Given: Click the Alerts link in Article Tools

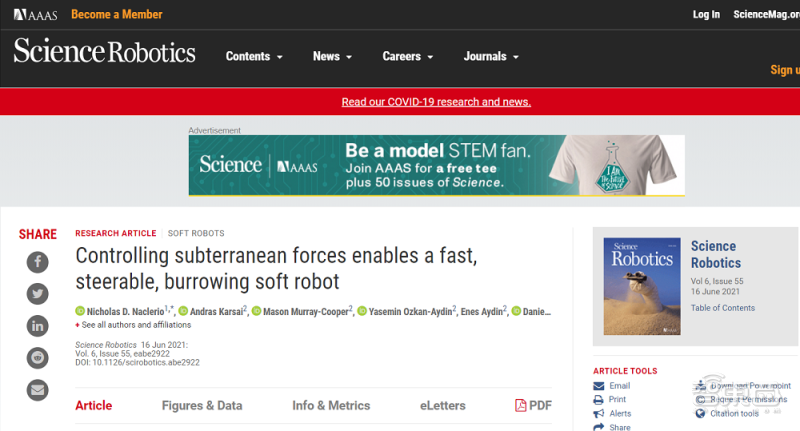Looking at the screenshot, I should click(620, 414).
